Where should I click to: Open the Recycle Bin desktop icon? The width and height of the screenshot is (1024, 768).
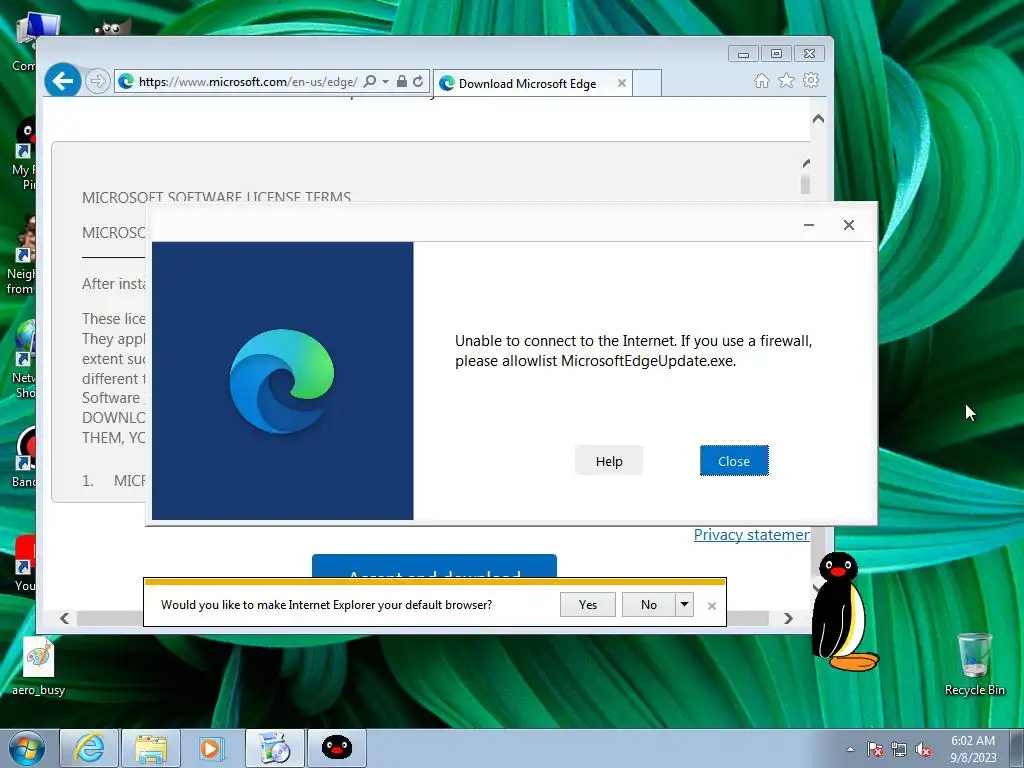point(974,665)
